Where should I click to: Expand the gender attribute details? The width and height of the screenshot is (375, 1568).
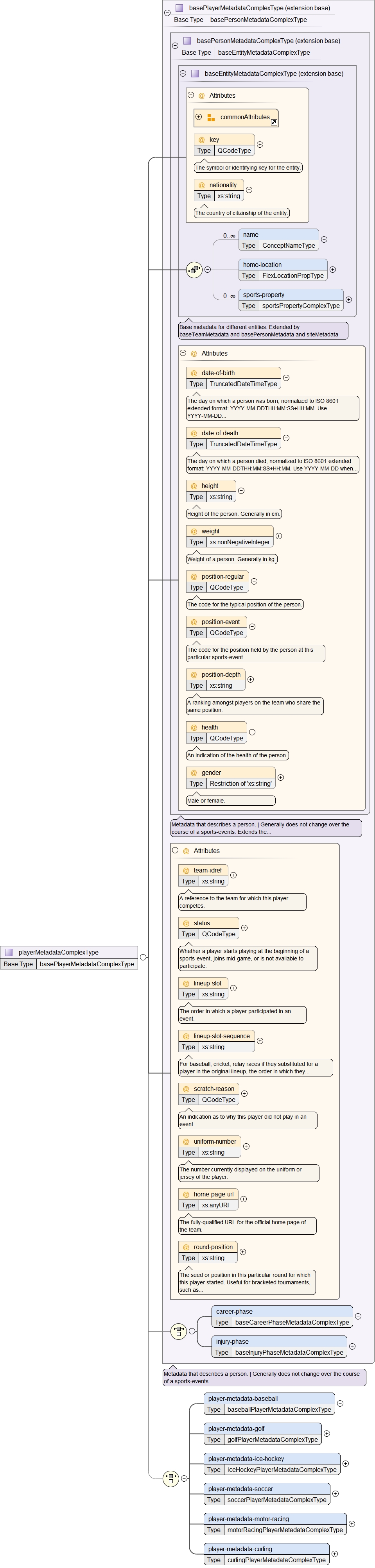tap(281, 777)
